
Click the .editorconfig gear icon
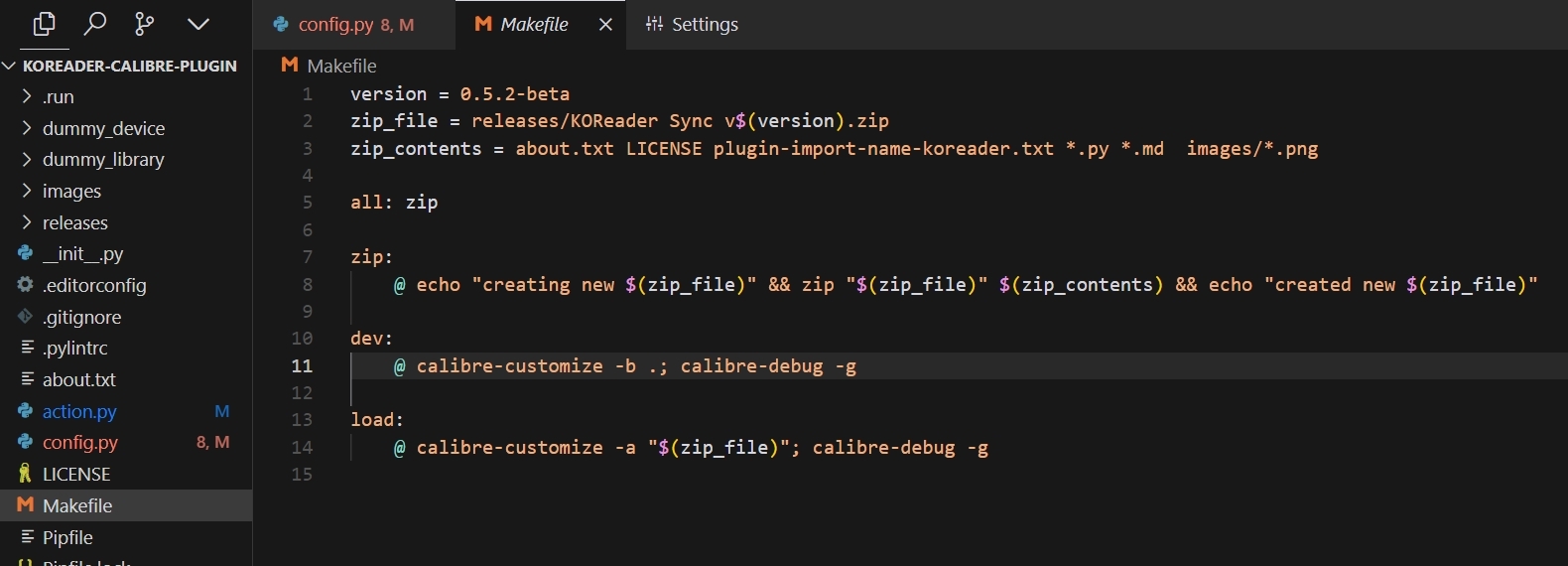click(26, 285)
